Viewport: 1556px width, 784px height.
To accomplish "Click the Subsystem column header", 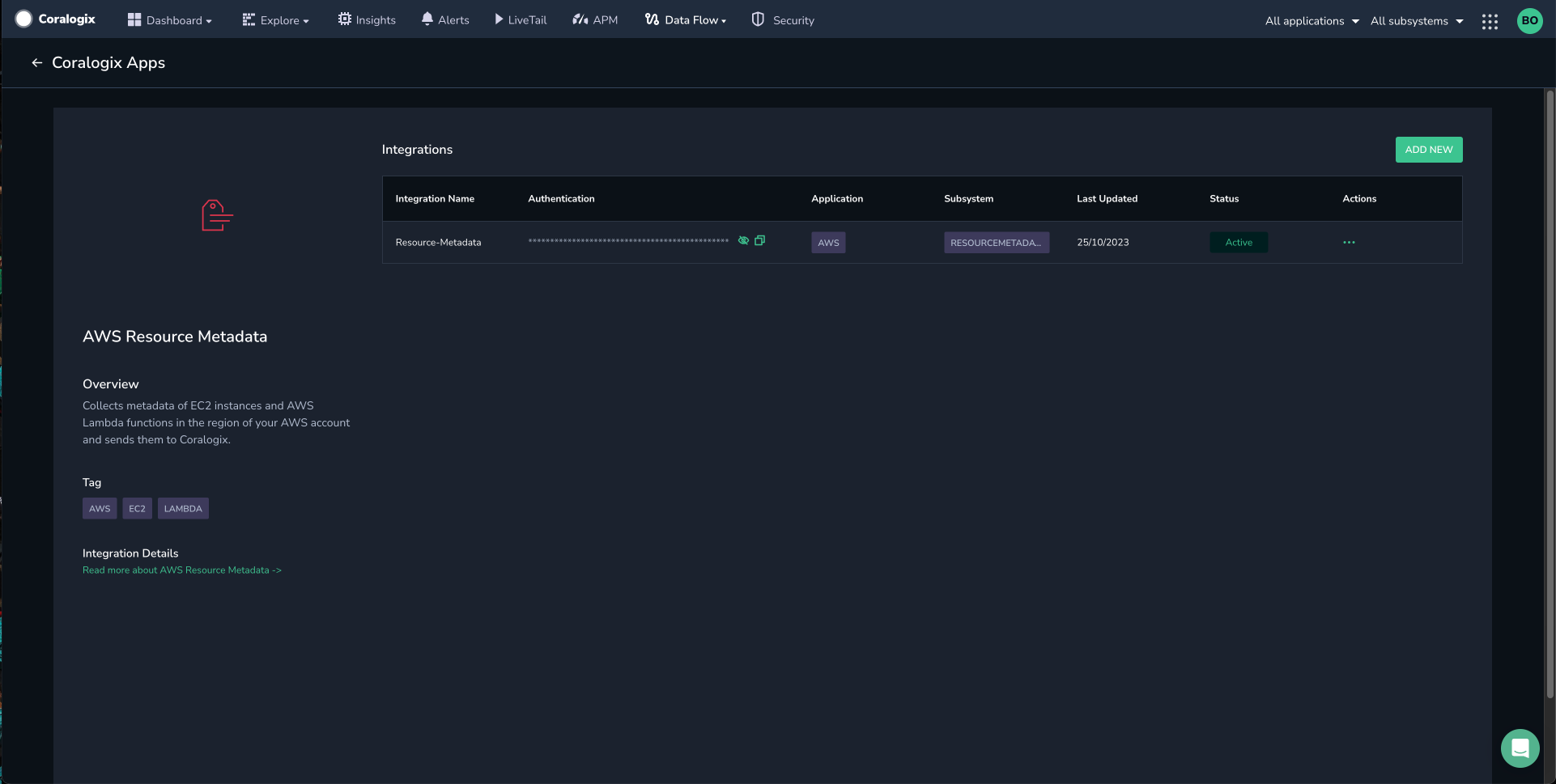I will [x=968, y=199].
